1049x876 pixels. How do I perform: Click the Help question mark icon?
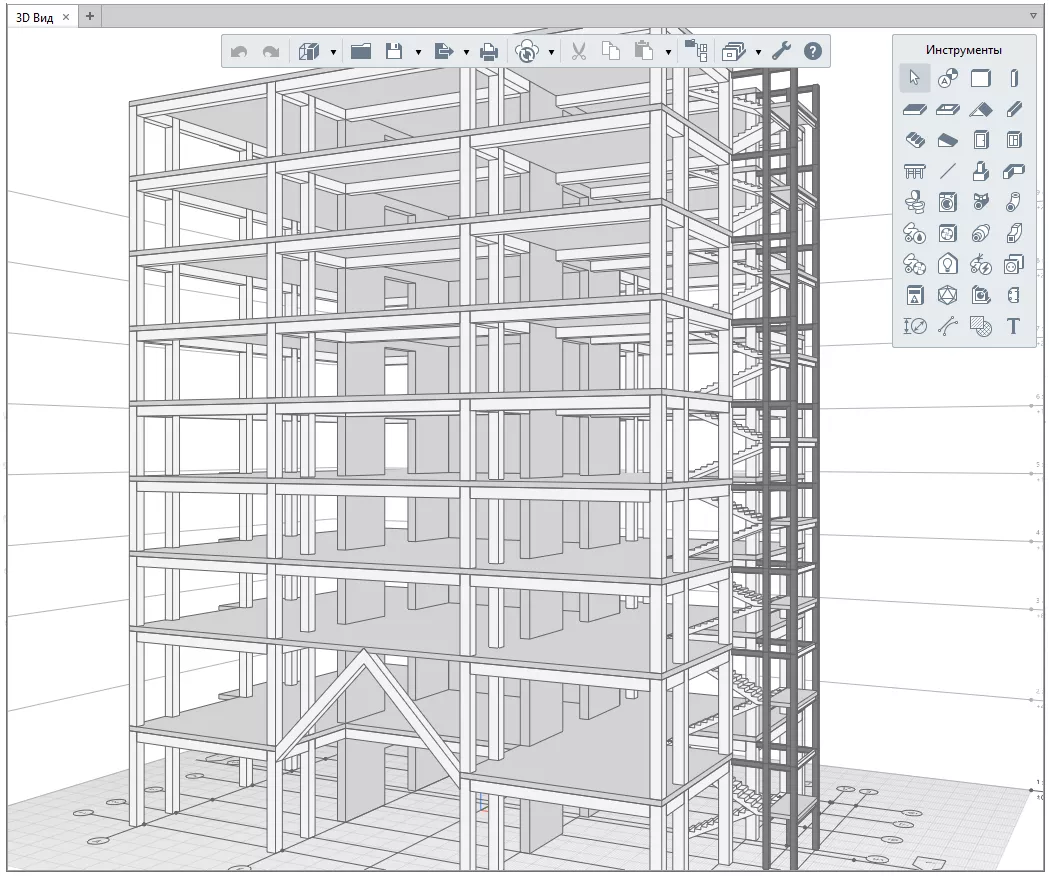813,51
